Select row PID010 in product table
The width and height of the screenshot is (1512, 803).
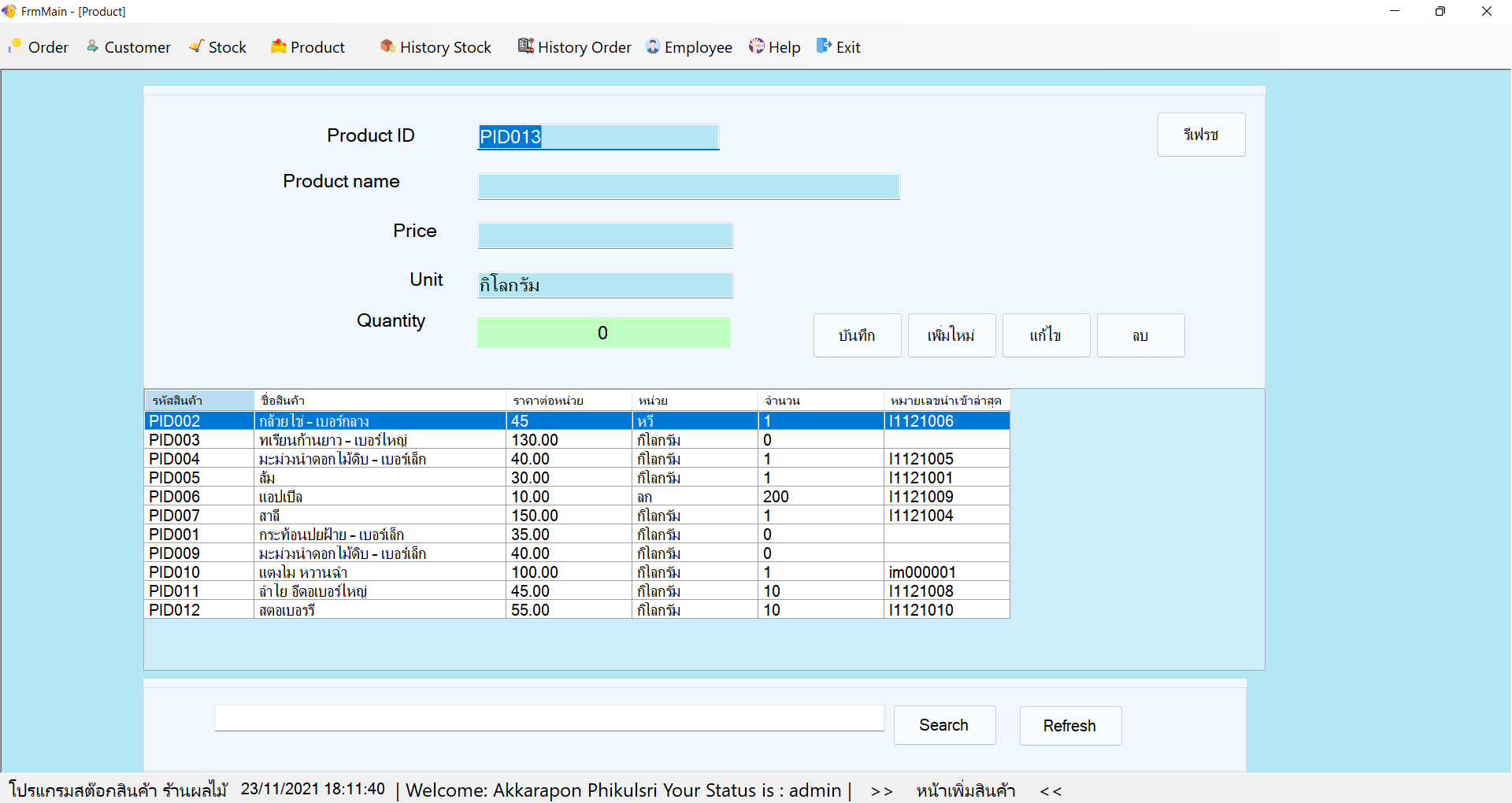click(x=576, y=572)
